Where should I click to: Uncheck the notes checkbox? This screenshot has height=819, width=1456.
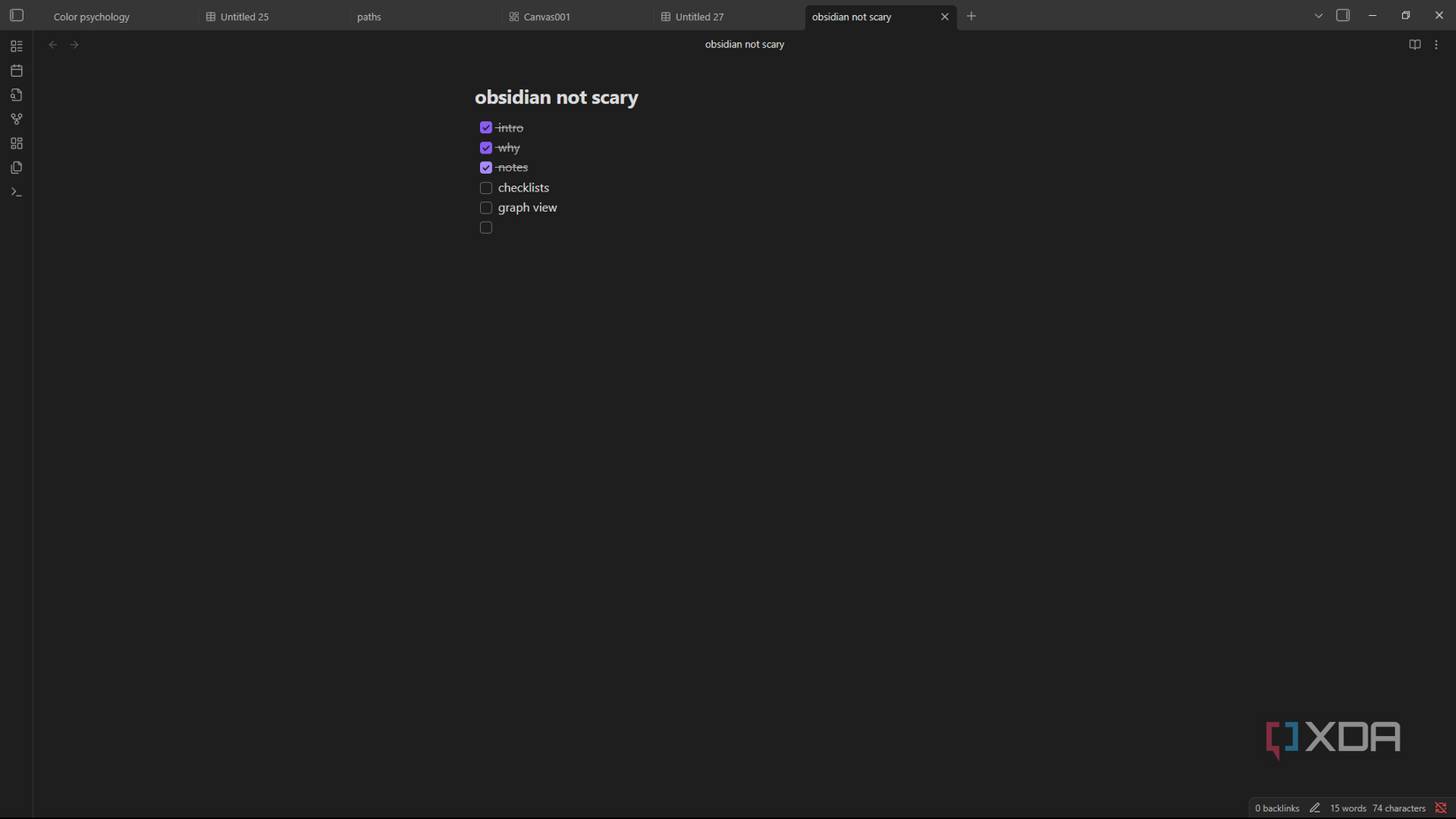click(x=486, y=168)
